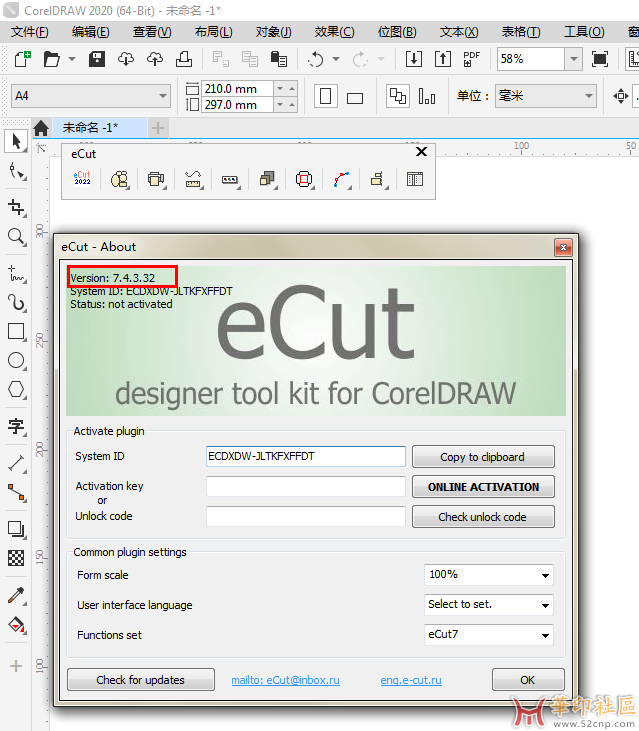Click OK in eCut About dialog

click(528, 680)
